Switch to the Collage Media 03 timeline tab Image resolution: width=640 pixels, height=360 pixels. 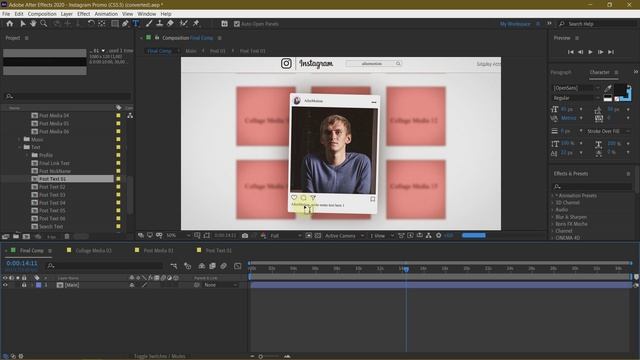[x=93, y=250]
